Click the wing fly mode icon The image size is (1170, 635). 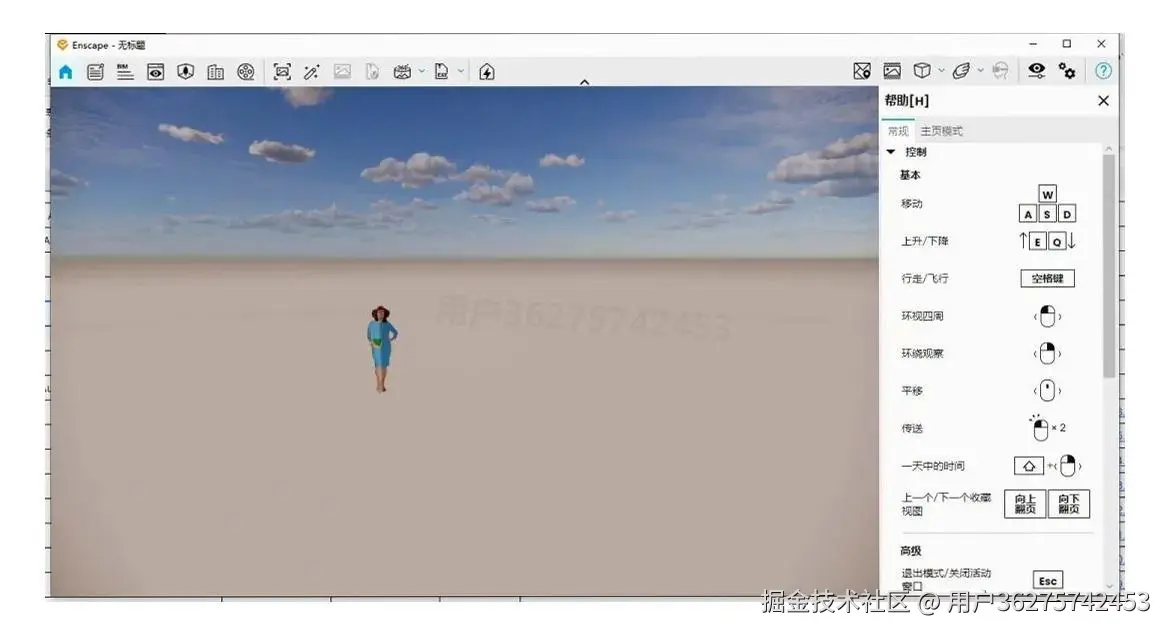pyautogui.click(x=961, y=70)
